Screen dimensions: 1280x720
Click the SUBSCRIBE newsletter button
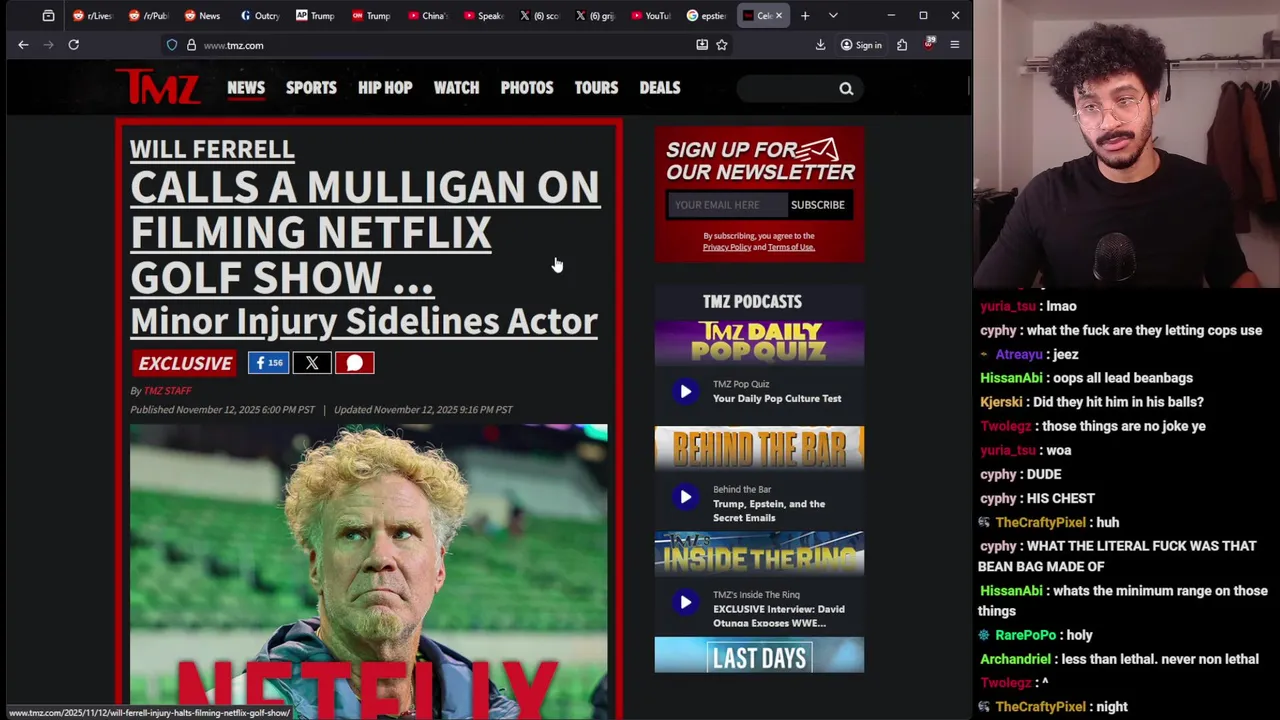pos(818,205)
